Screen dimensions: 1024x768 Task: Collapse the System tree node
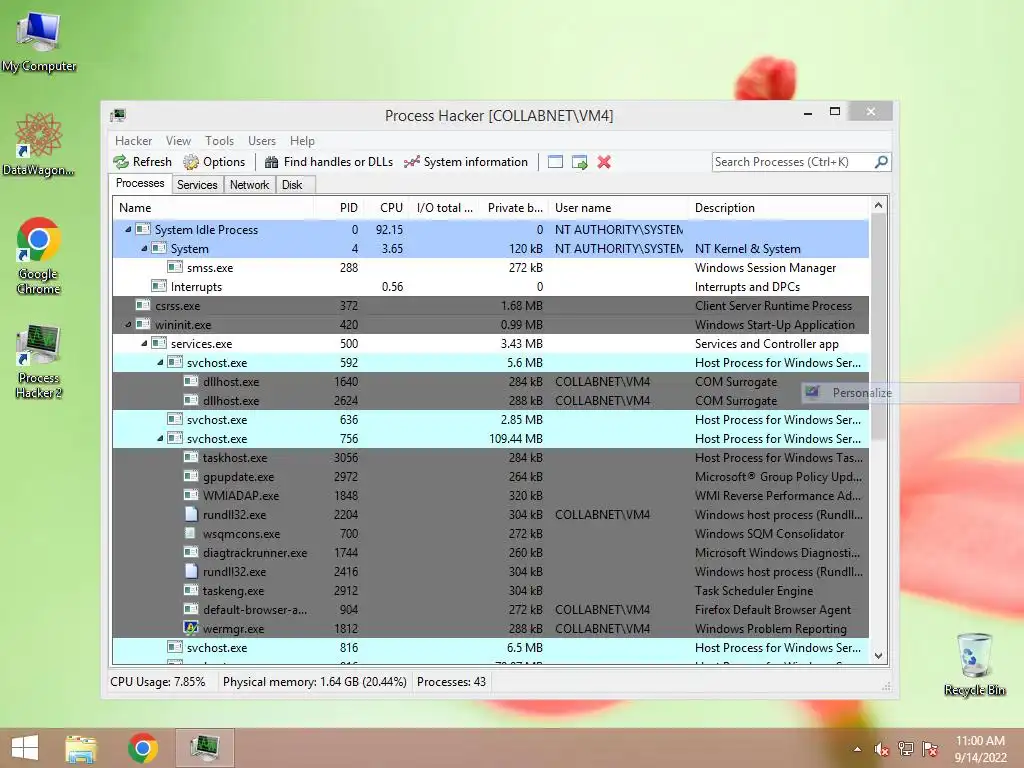(x=144, y=249)
